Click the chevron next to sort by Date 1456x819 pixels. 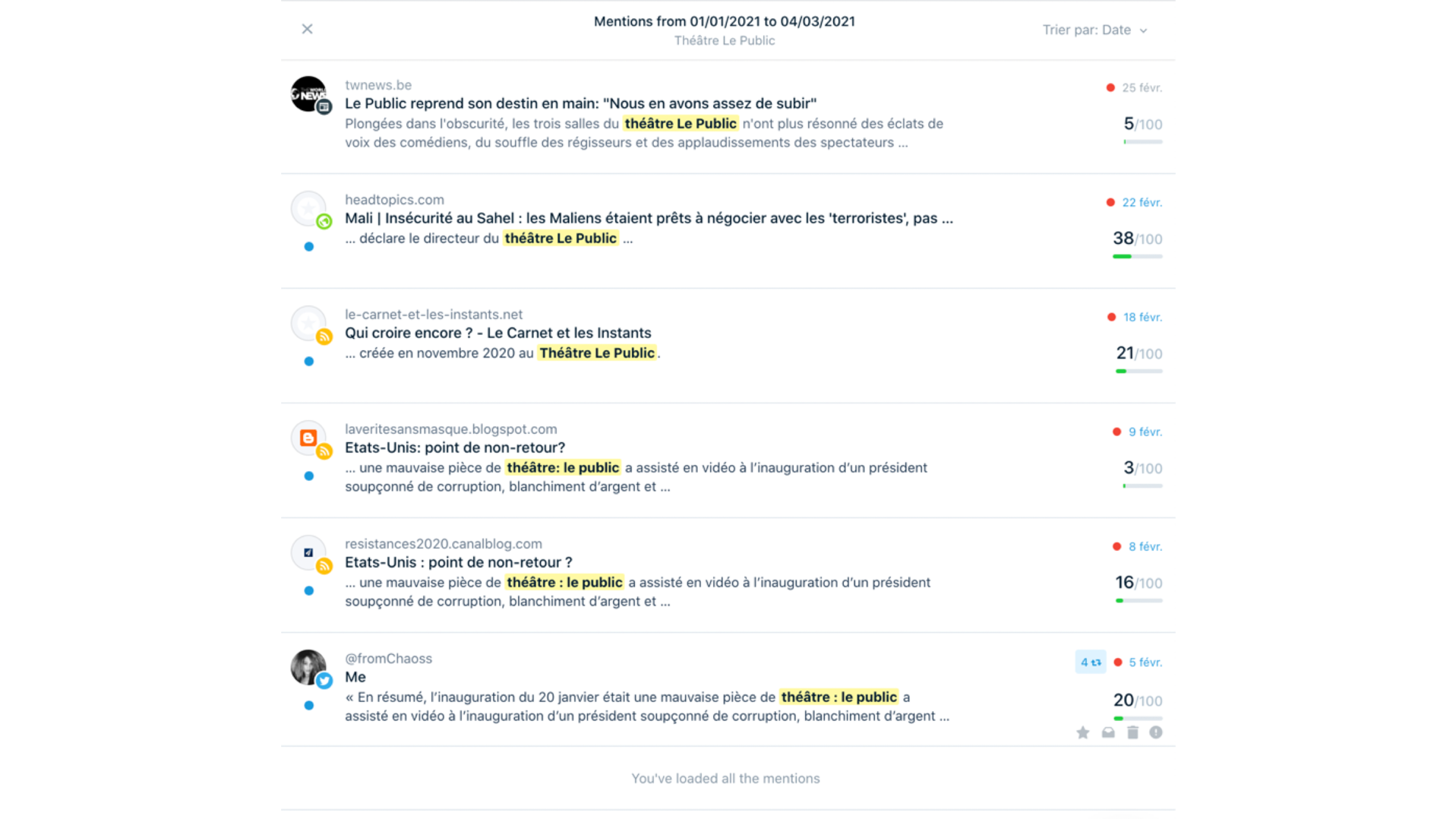click(x=1143, y=31)
